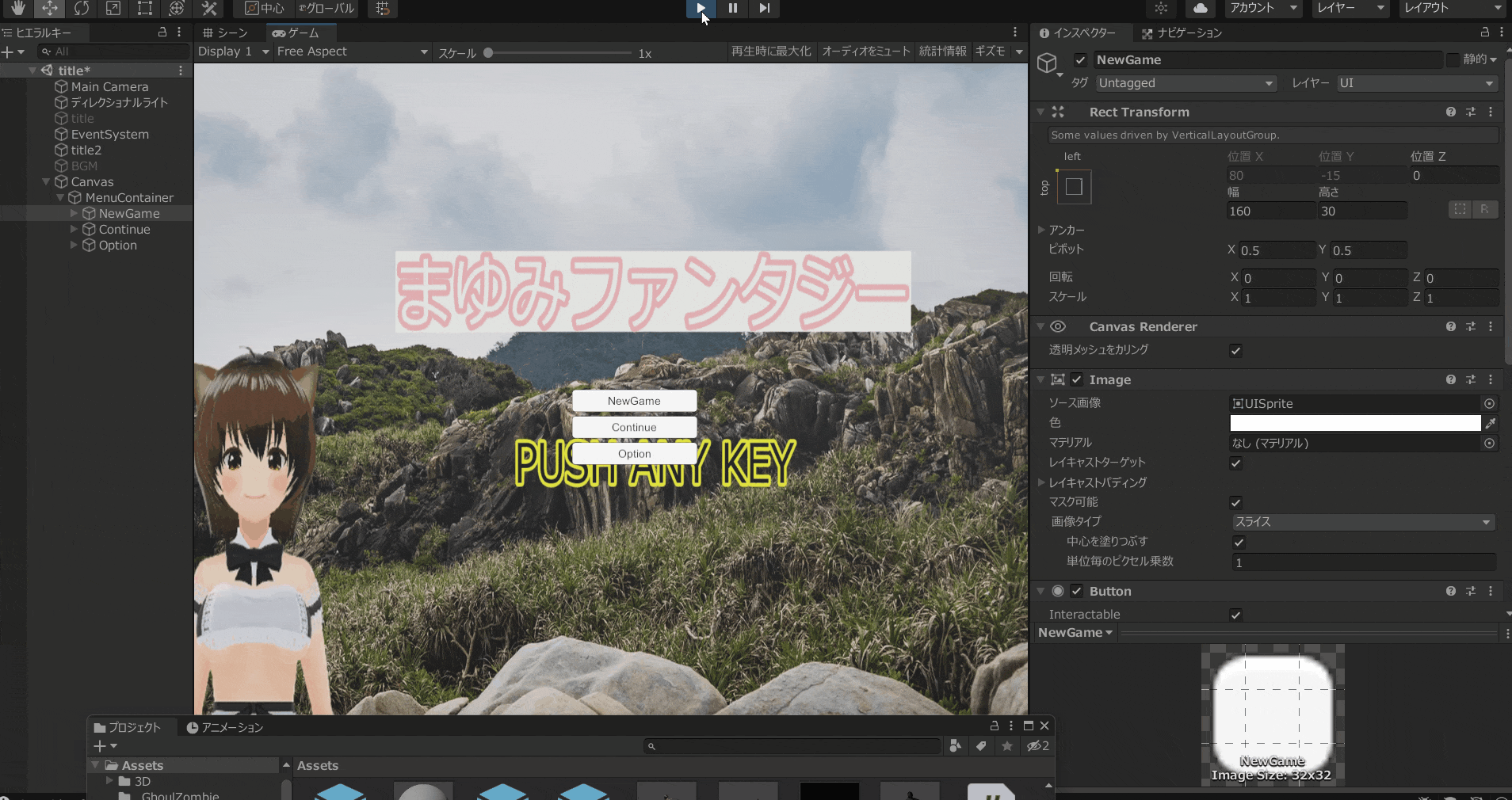This screenshot has height=800, width=1512.
Task: Expand the Option object in hierarchy
Action: click(x=74, y=246)
